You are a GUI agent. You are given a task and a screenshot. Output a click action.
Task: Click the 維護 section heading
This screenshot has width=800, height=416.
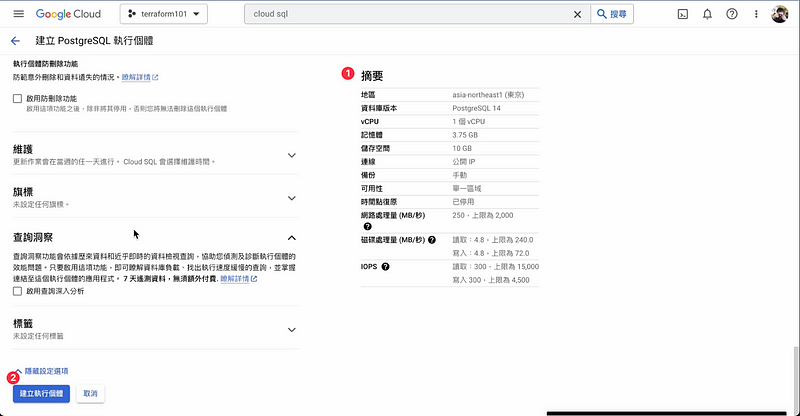pyautogui.click(x=23, y=150)
